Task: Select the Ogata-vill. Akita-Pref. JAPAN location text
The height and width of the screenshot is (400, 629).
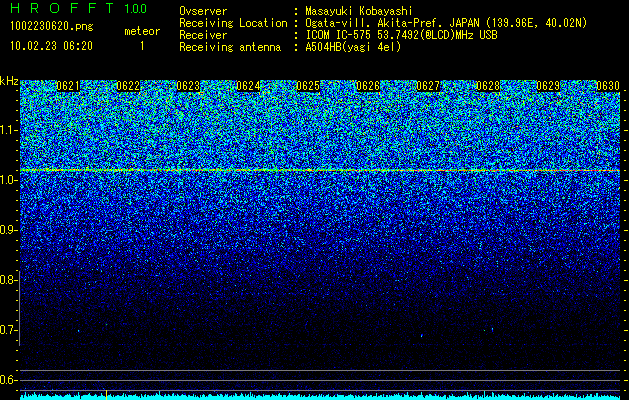Action: click(x=446, y=23)
